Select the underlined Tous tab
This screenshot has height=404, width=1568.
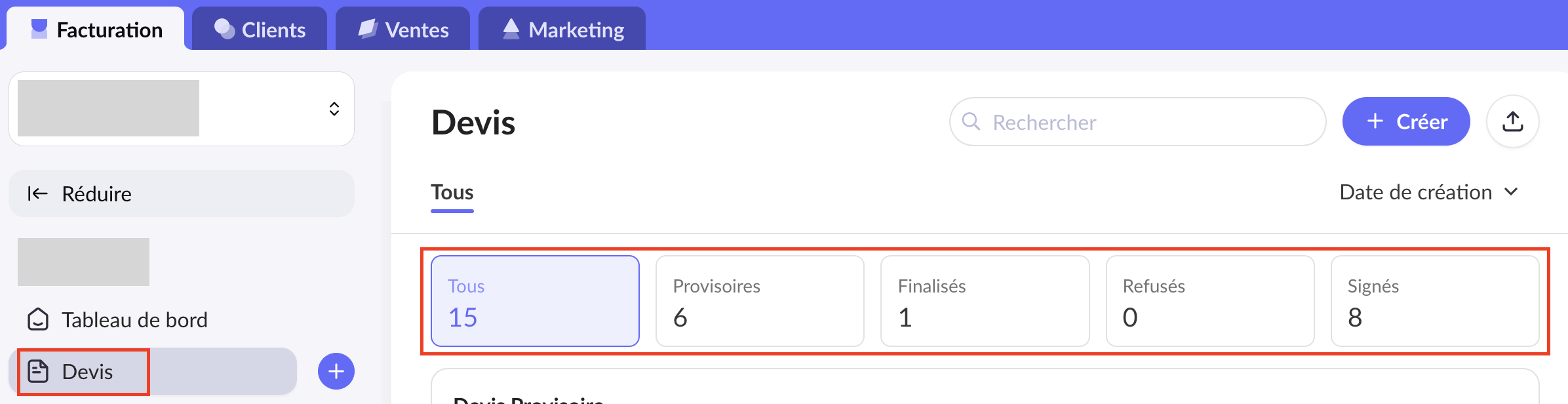coord(452,192)
